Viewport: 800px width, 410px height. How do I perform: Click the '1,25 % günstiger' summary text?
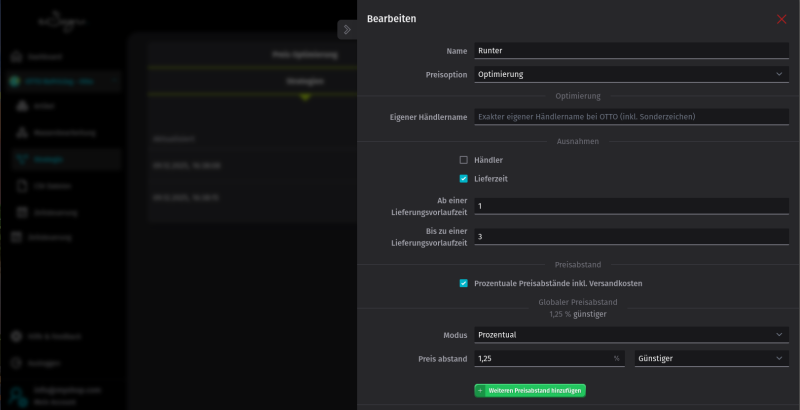tap(578, 314)
